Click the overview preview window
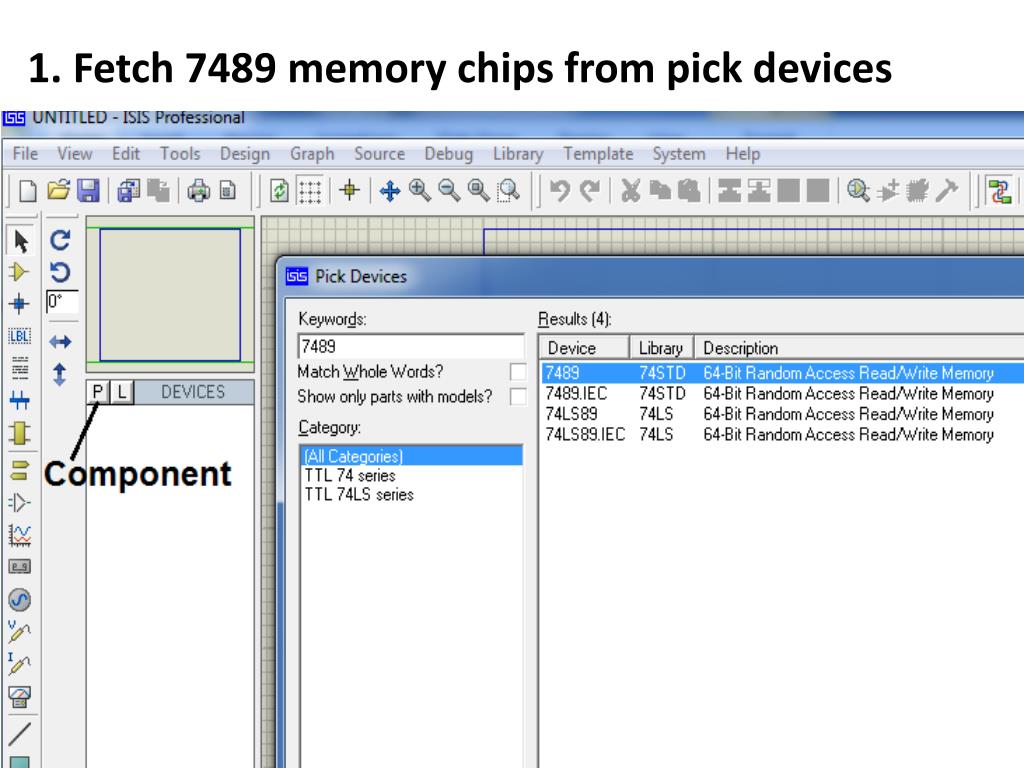Screen dimensions: 1024x768 point(170,294)
